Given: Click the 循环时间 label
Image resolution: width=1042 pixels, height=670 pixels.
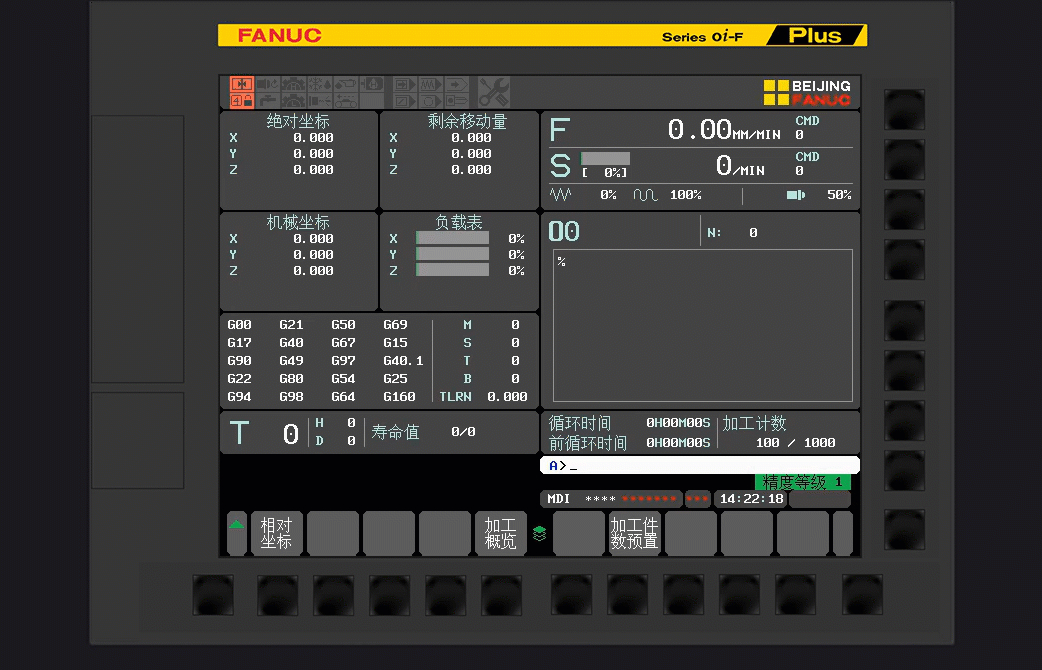Looking at the screenshot, I should coord(579,423).
